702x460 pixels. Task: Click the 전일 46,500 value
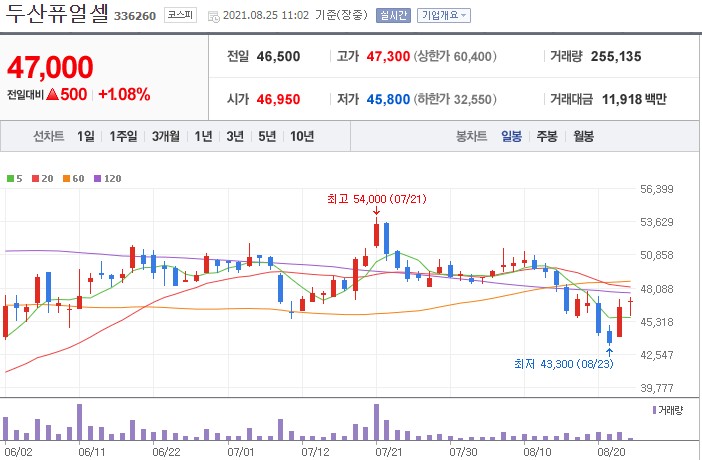pyautogui.click(x=278, y=56)
